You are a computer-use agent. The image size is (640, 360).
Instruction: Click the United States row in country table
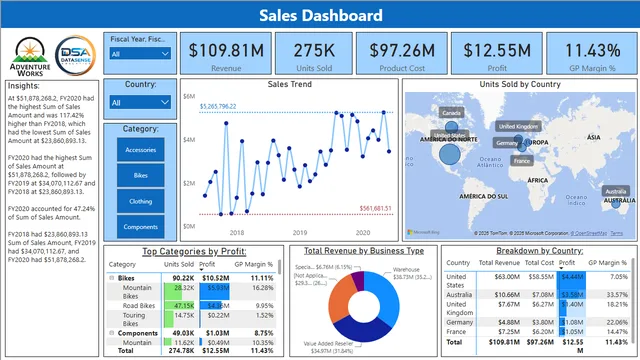click(x=537, y=281)
